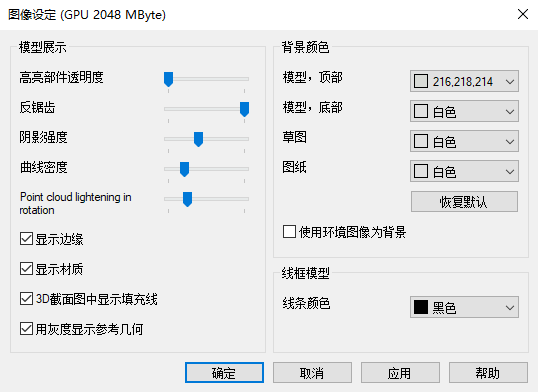This screenshot has width=538, height=392.
Task: Close the 图像设定 dialog window
Action: [x=523, y=14]
